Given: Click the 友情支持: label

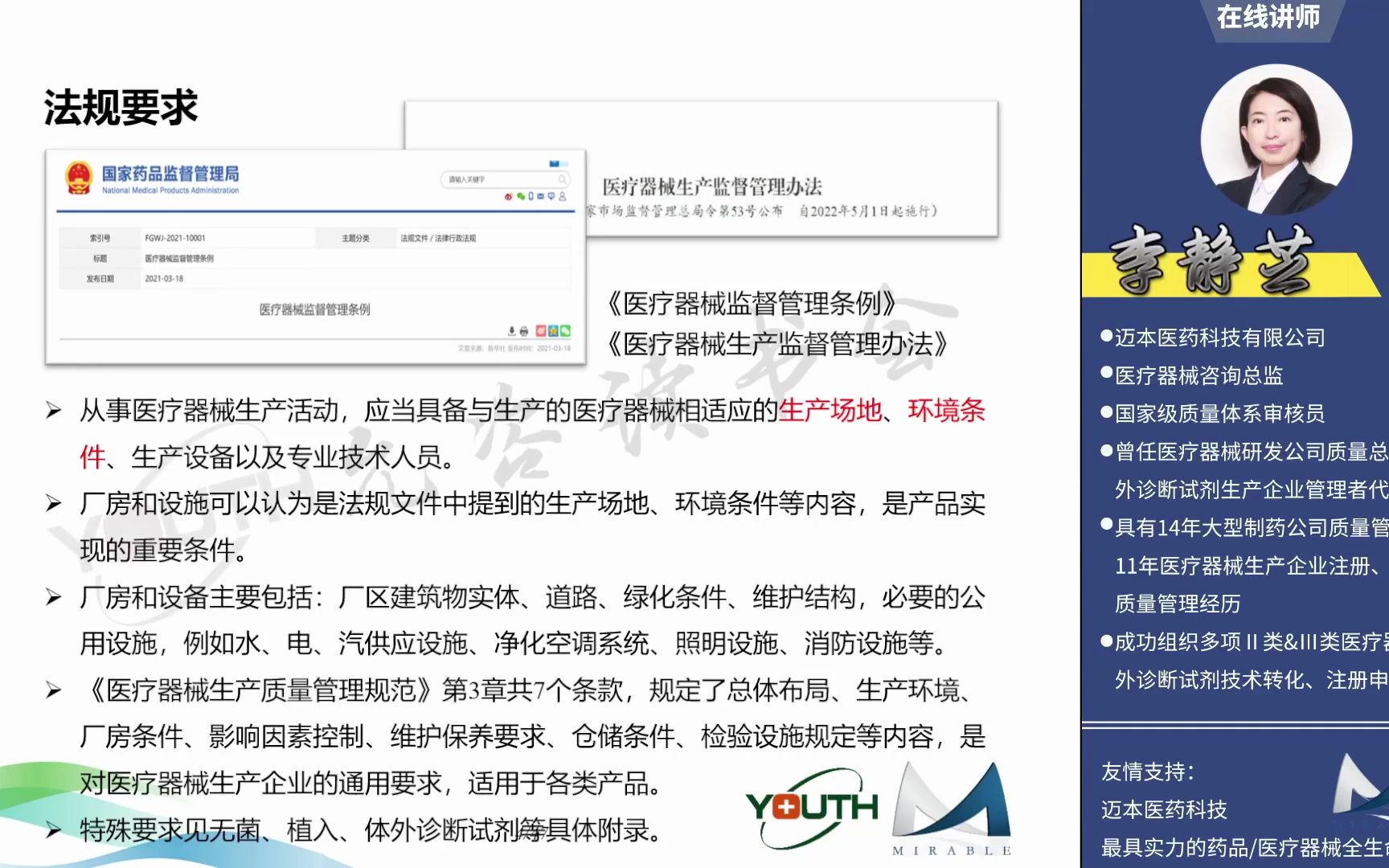Looking at the screenshot, I should (x=1148, y=772).
